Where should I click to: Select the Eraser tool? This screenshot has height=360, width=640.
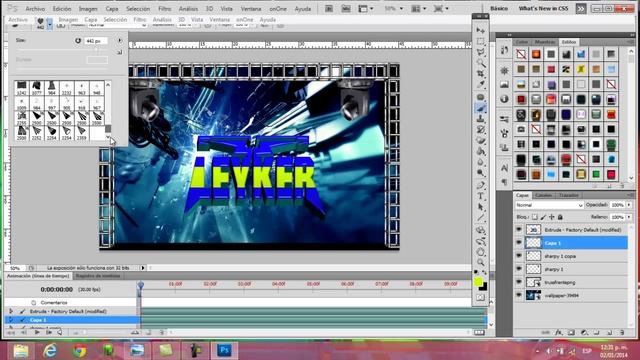(481, 140)
